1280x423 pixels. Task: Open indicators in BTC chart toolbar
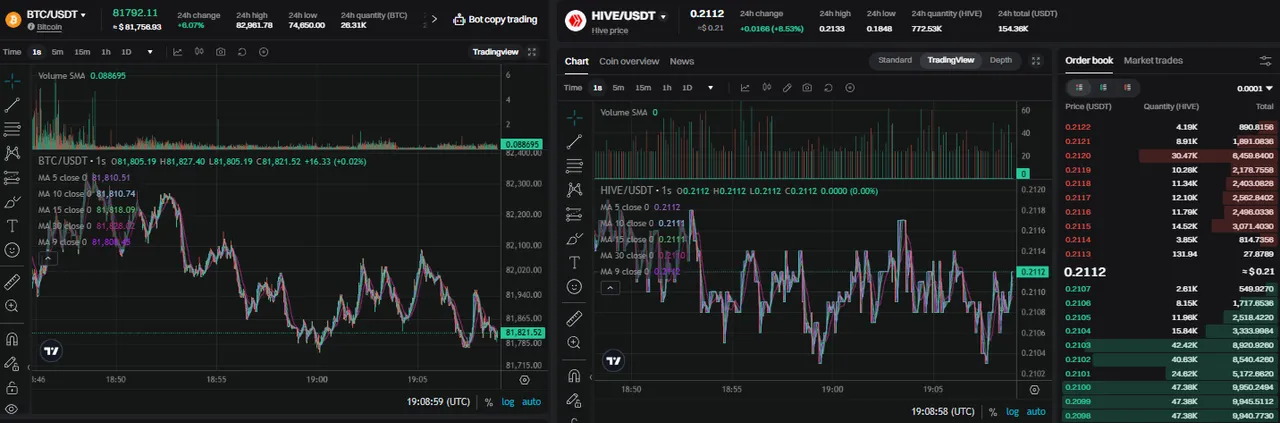(x=177, y=52)
